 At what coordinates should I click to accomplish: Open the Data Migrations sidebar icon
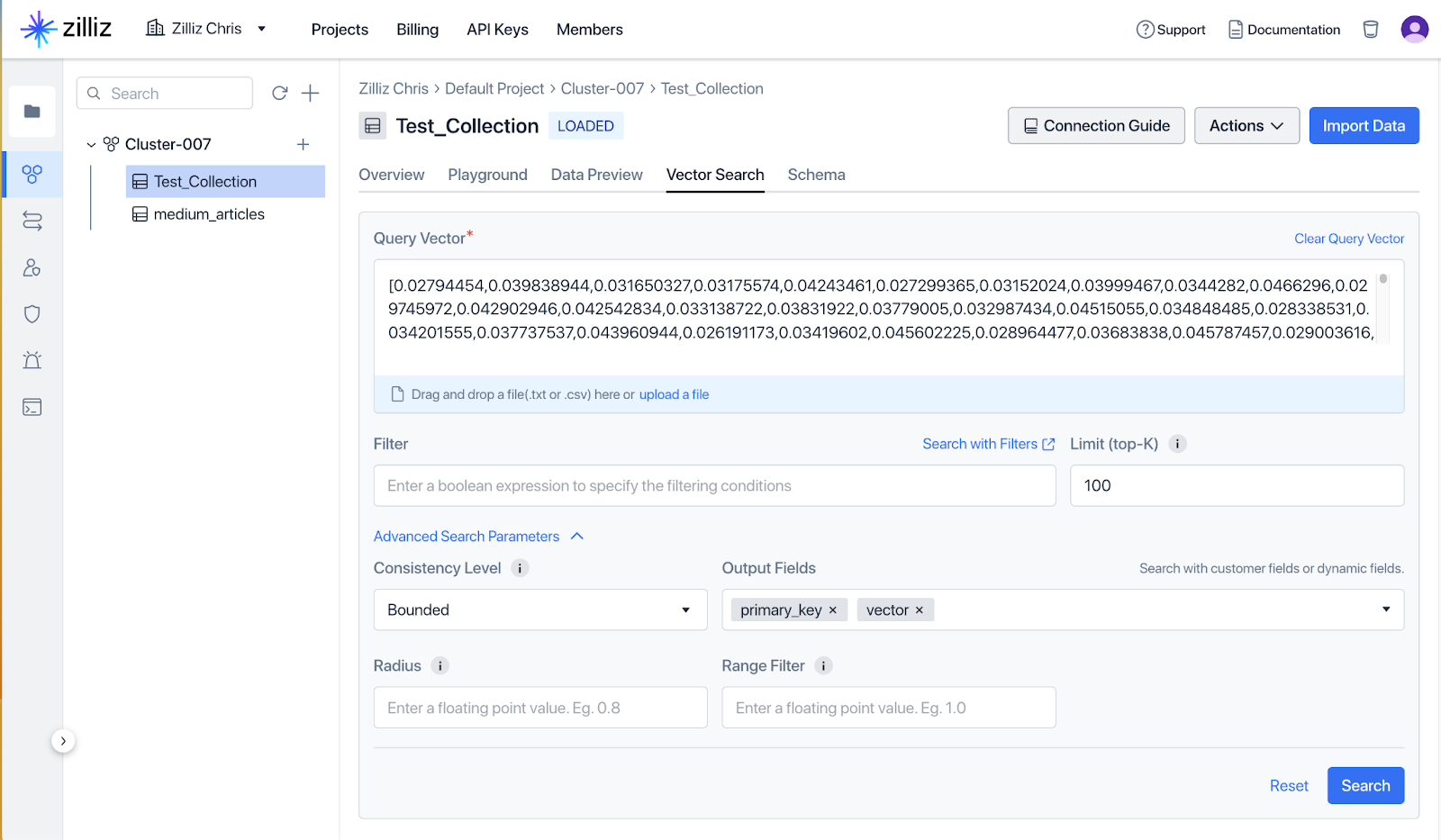pyautogui.click(x=32, y=221)
